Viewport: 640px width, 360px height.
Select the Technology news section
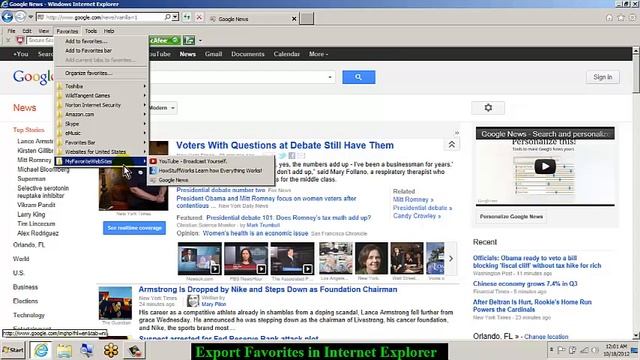click(29, 315)
